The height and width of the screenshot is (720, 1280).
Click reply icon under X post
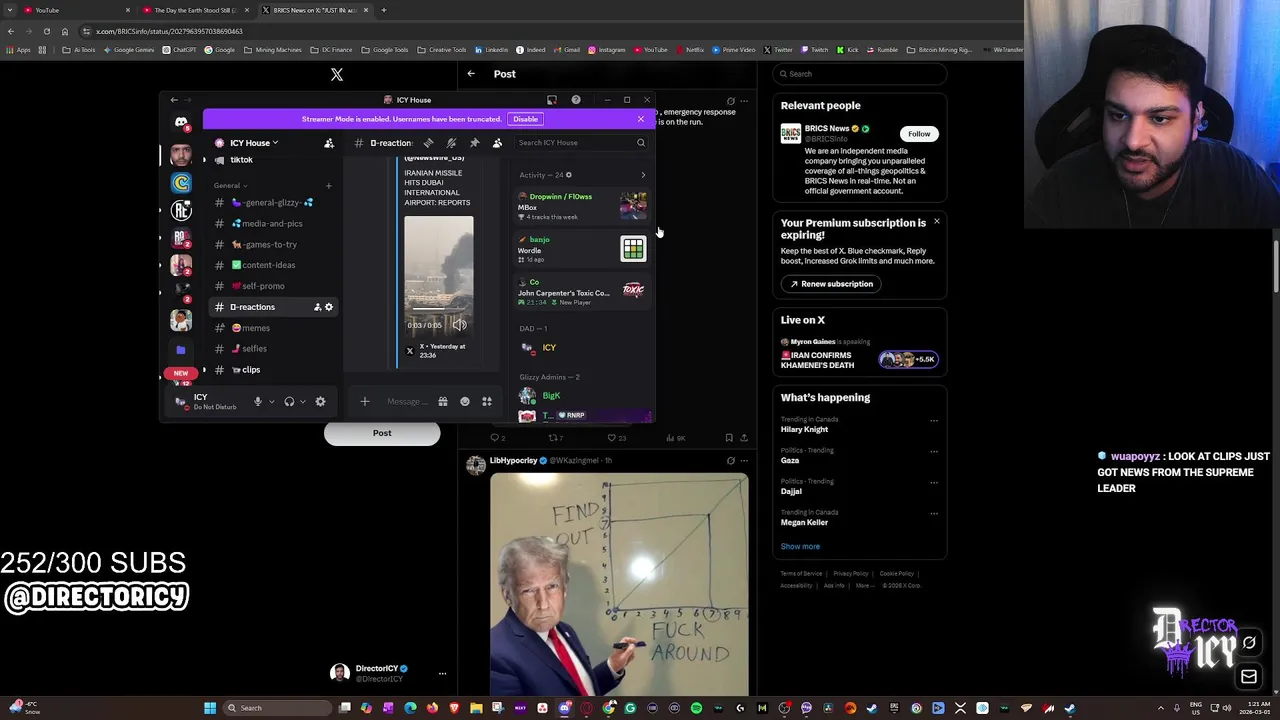[494, 438]
